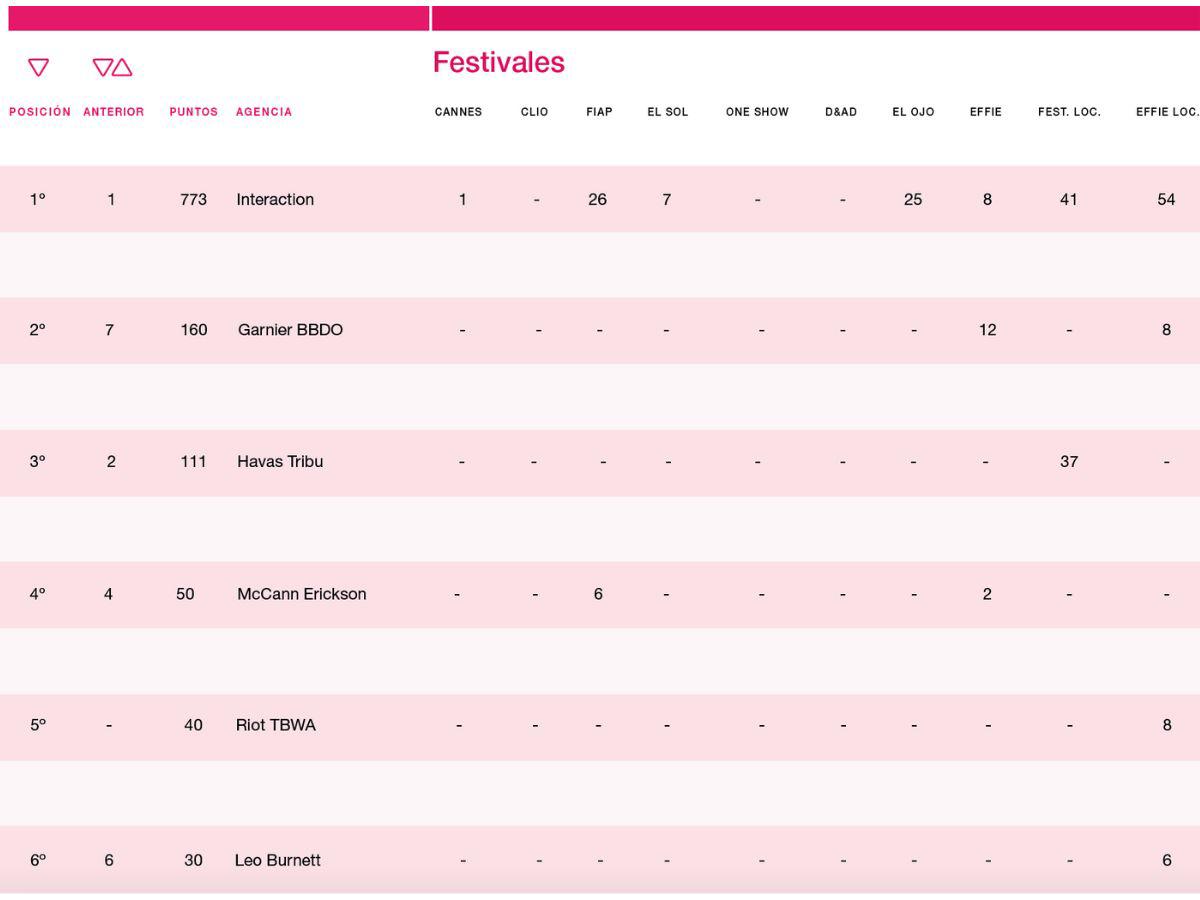Click the FEST. LOC. column header
Viewport: 1200px width, 900px height.
click(1069, 112)
